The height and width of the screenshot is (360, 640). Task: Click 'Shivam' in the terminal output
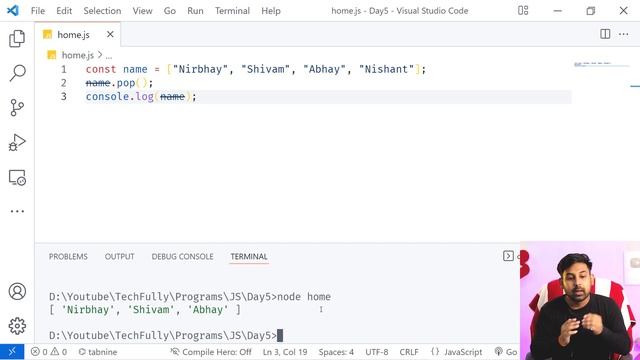click(x=151, y=310)
